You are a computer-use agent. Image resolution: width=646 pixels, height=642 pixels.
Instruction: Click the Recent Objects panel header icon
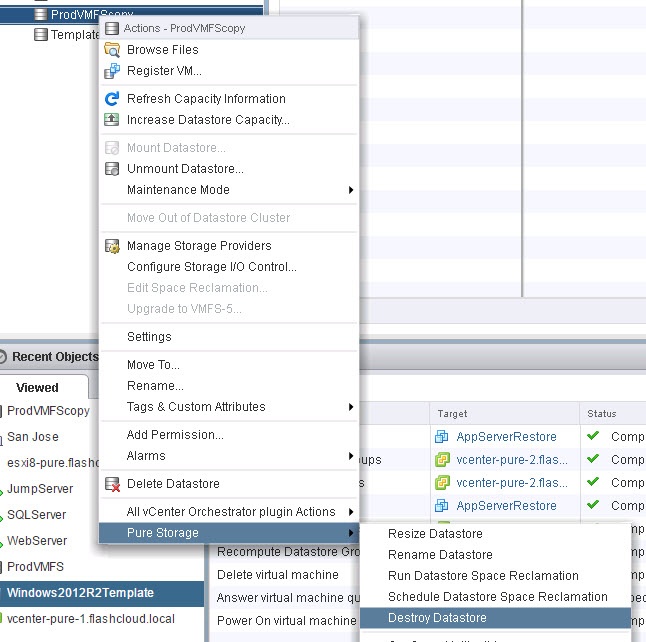[x=2, y=356]
